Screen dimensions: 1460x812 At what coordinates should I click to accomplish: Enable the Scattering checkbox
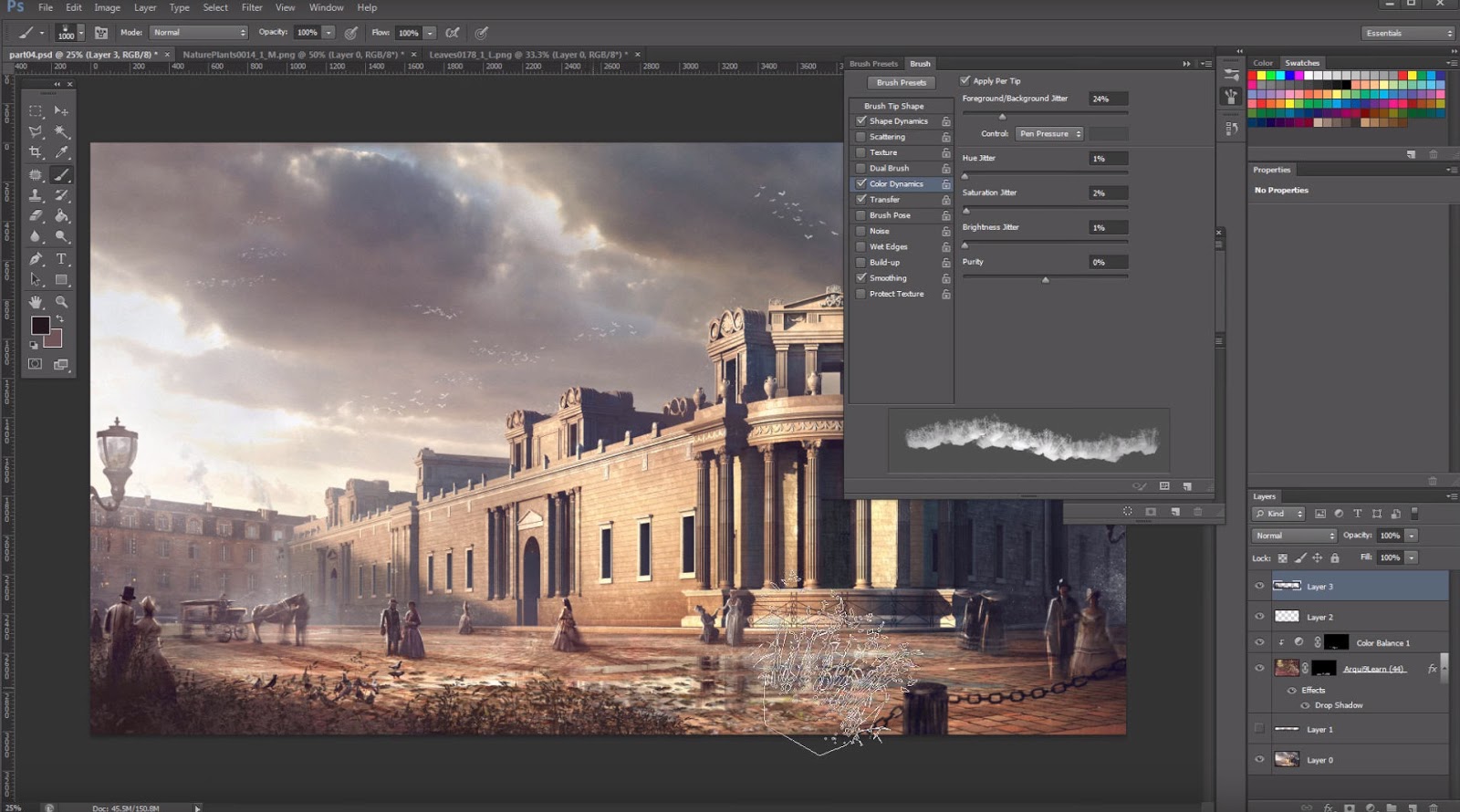(x=860, y=137)
